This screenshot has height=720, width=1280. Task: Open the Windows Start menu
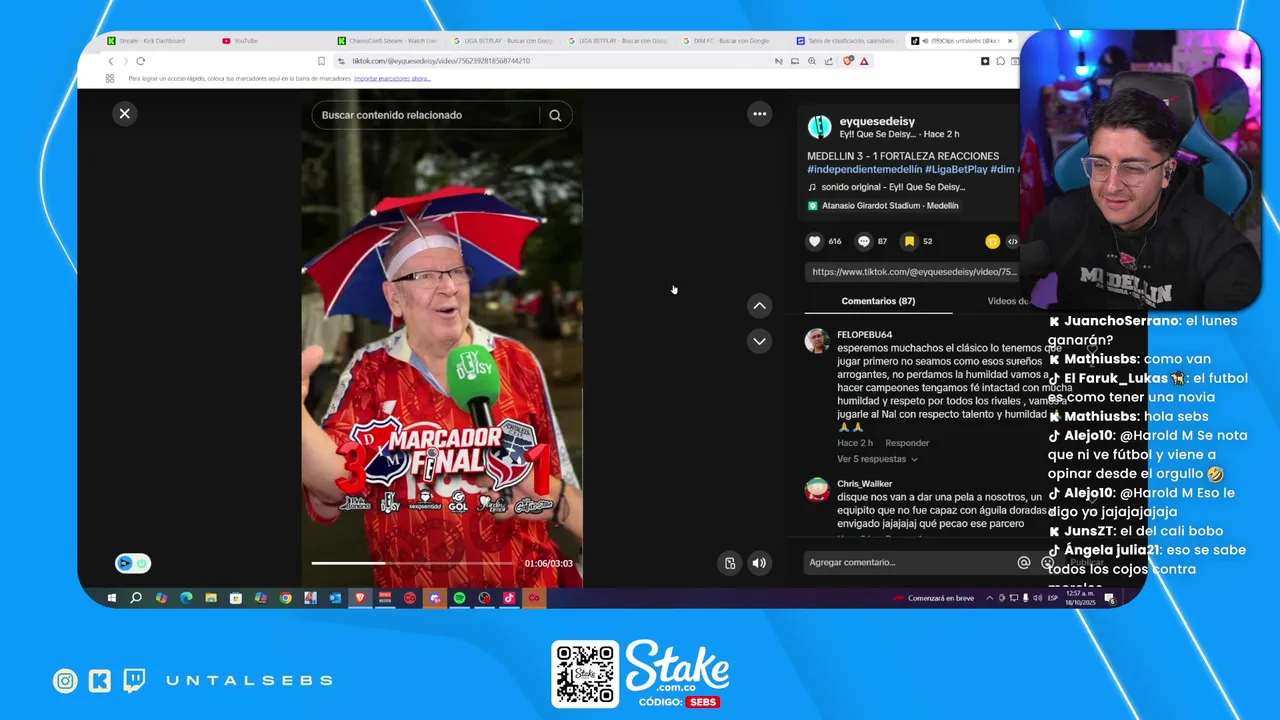111,598
